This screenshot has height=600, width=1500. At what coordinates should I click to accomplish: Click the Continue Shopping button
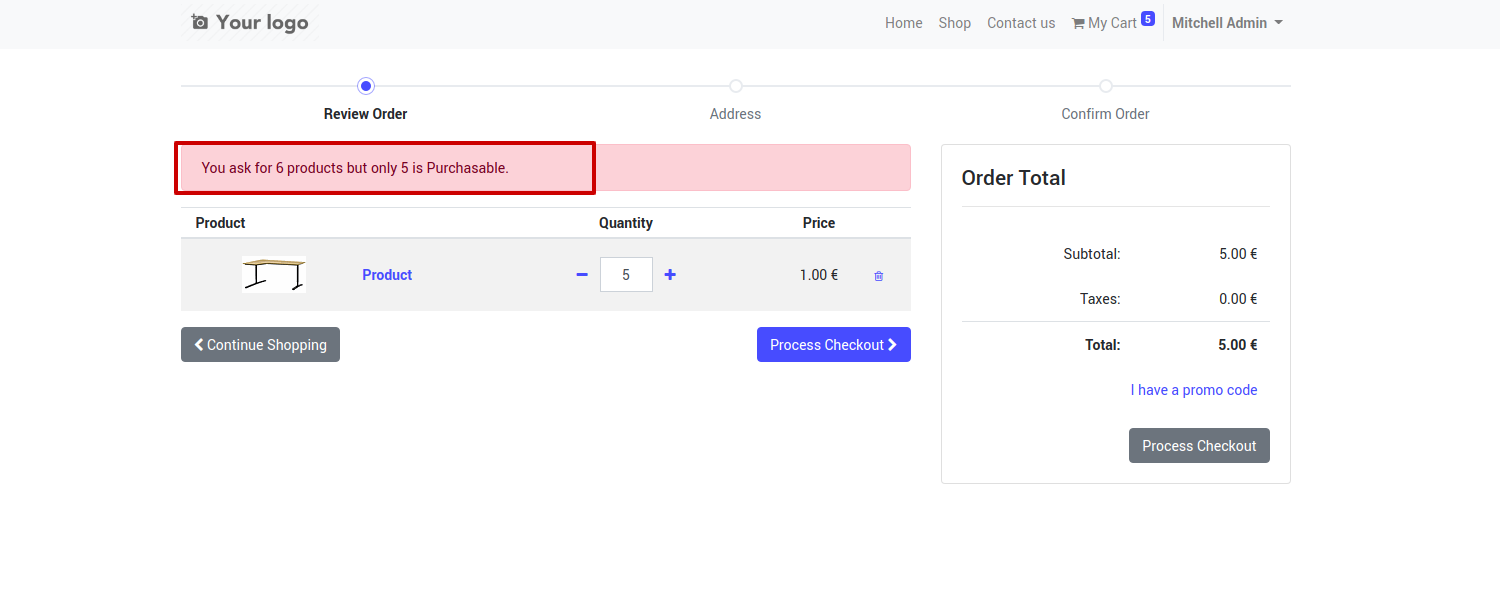click(260, 345)
